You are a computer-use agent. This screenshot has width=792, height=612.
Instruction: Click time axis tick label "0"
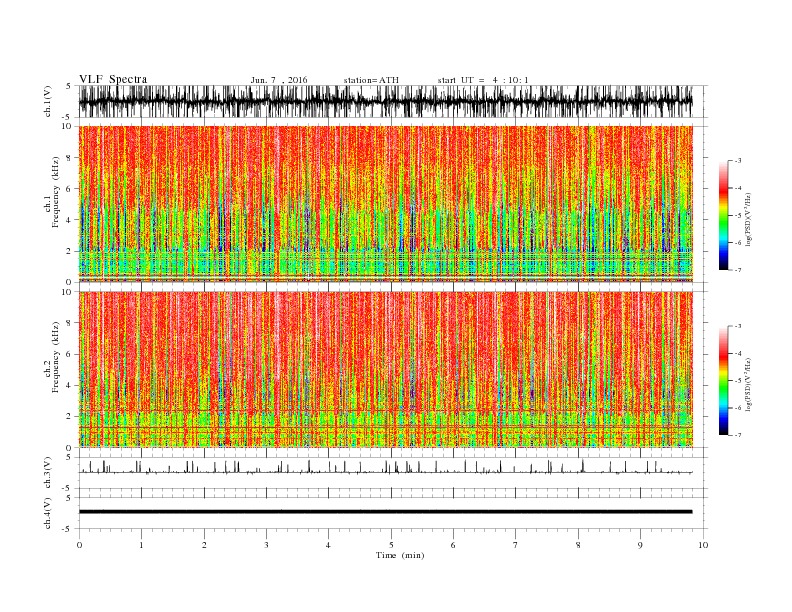[x=79, y=545]
